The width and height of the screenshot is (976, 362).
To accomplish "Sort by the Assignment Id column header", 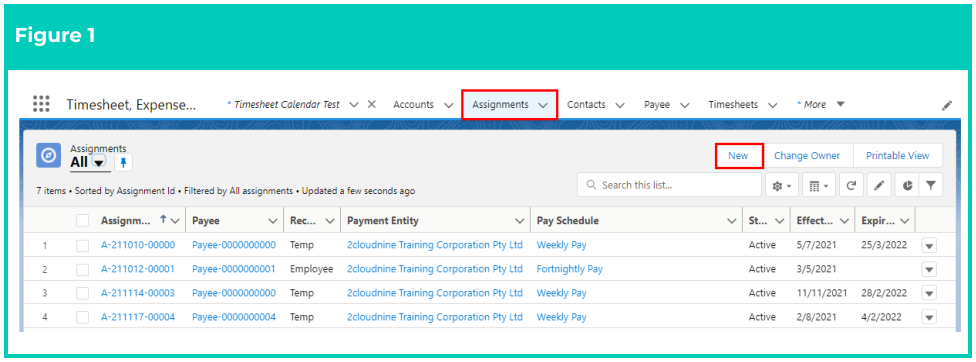I will (125, 221).
